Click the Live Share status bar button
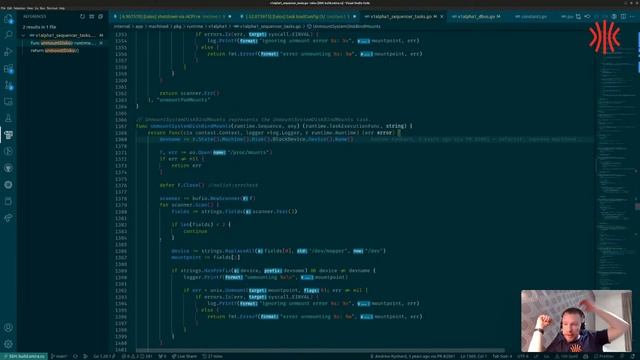The width and height of the screenshot is (640, 360). tap(184, 356)
